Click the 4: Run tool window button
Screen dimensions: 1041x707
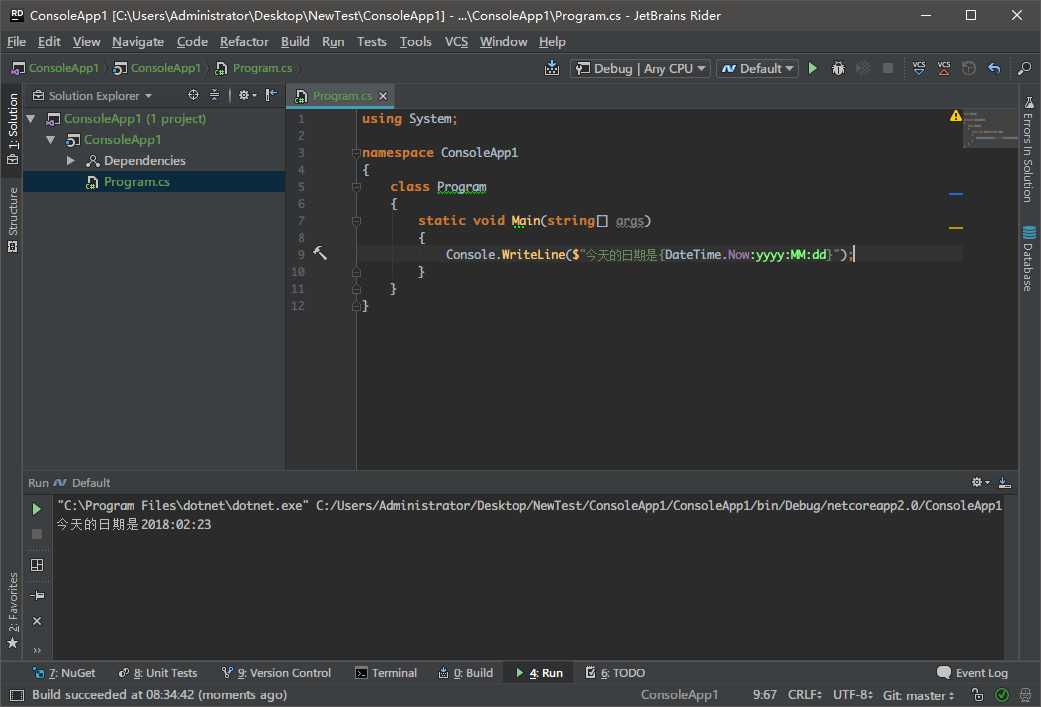(539, 673)
